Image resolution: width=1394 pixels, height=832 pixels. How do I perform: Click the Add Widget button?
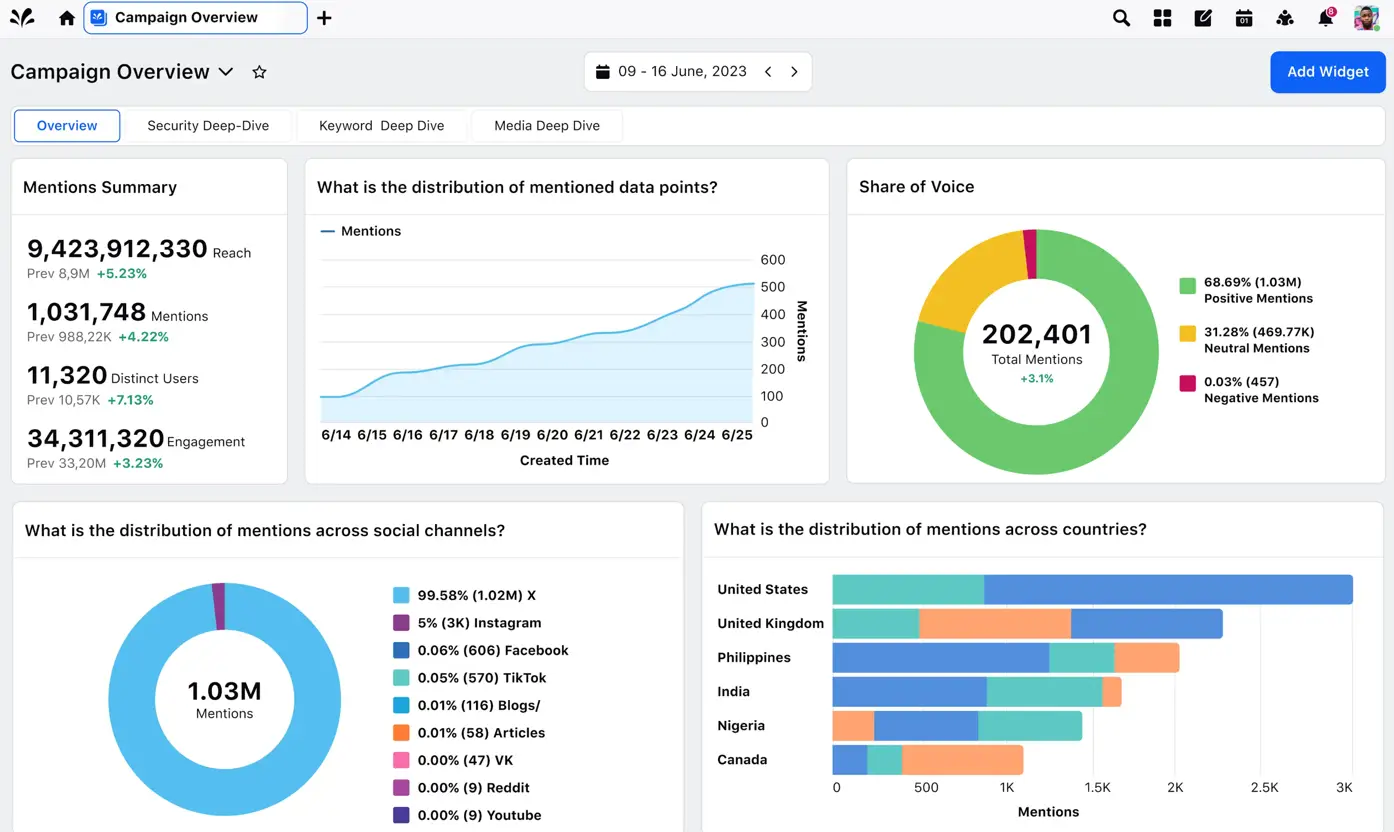pyautogui.click(x=1328, y=72)
